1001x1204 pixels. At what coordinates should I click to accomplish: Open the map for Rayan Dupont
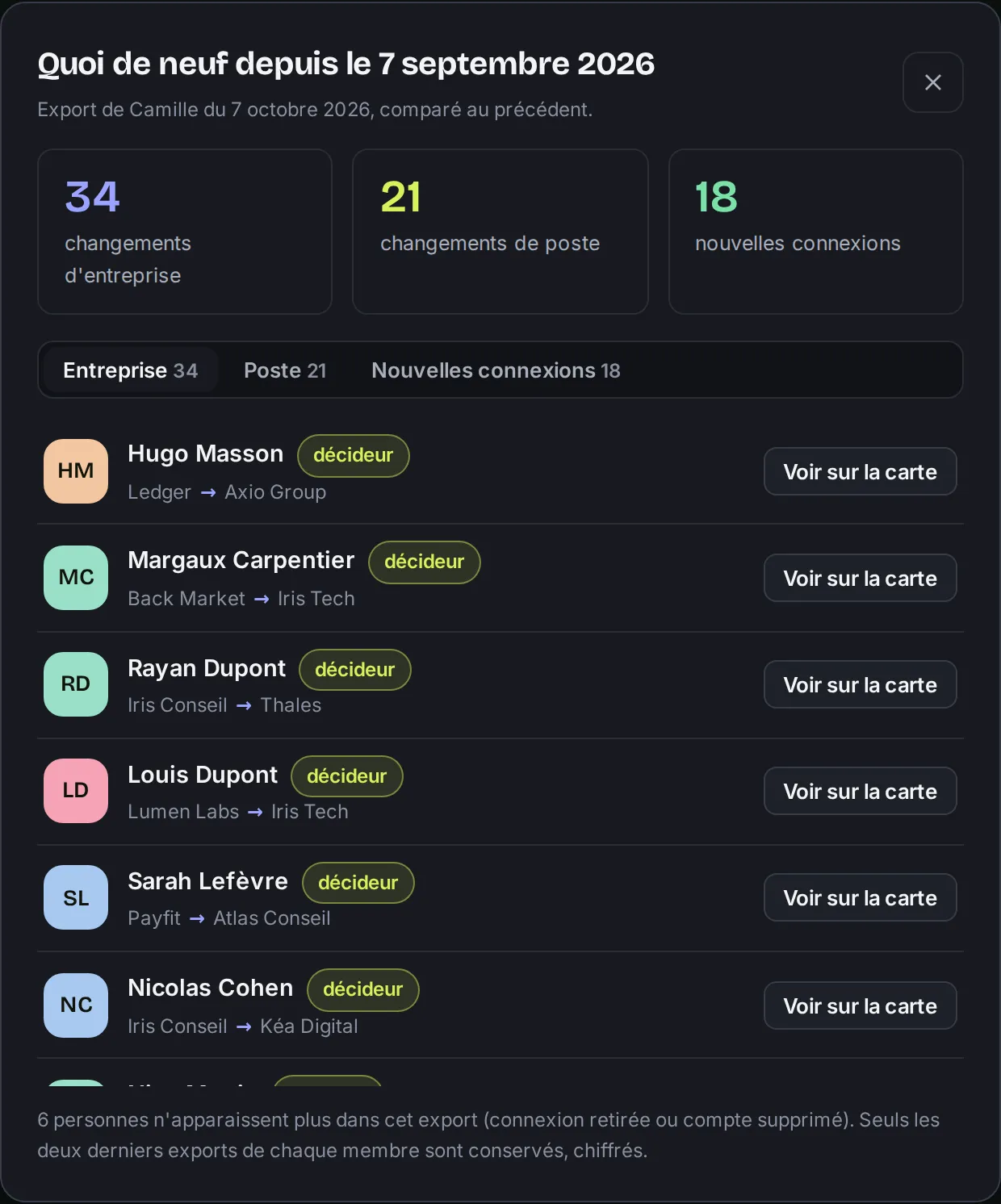860,684
